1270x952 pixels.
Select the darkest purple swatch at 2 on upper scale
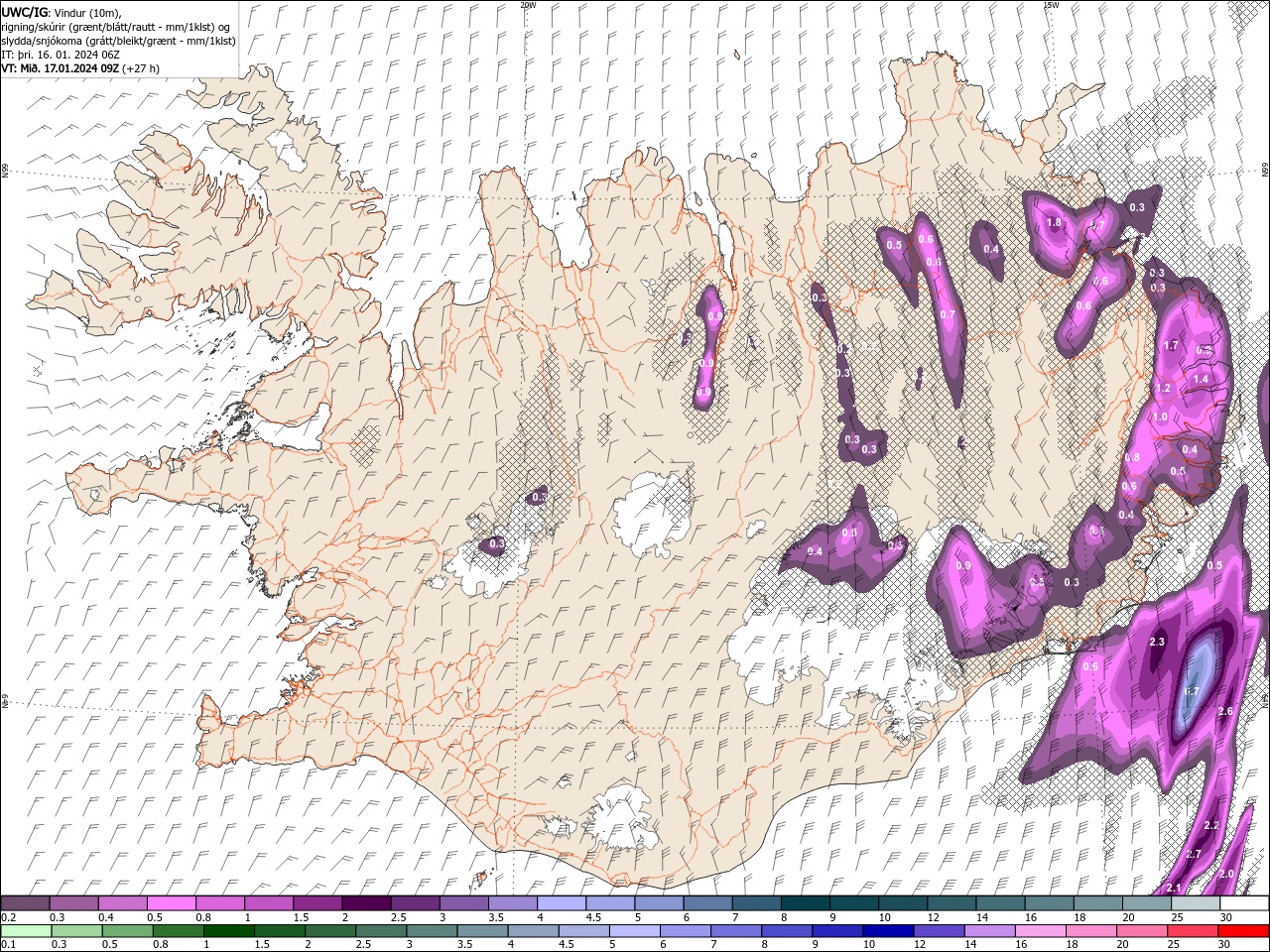click(x=366, y=903)
